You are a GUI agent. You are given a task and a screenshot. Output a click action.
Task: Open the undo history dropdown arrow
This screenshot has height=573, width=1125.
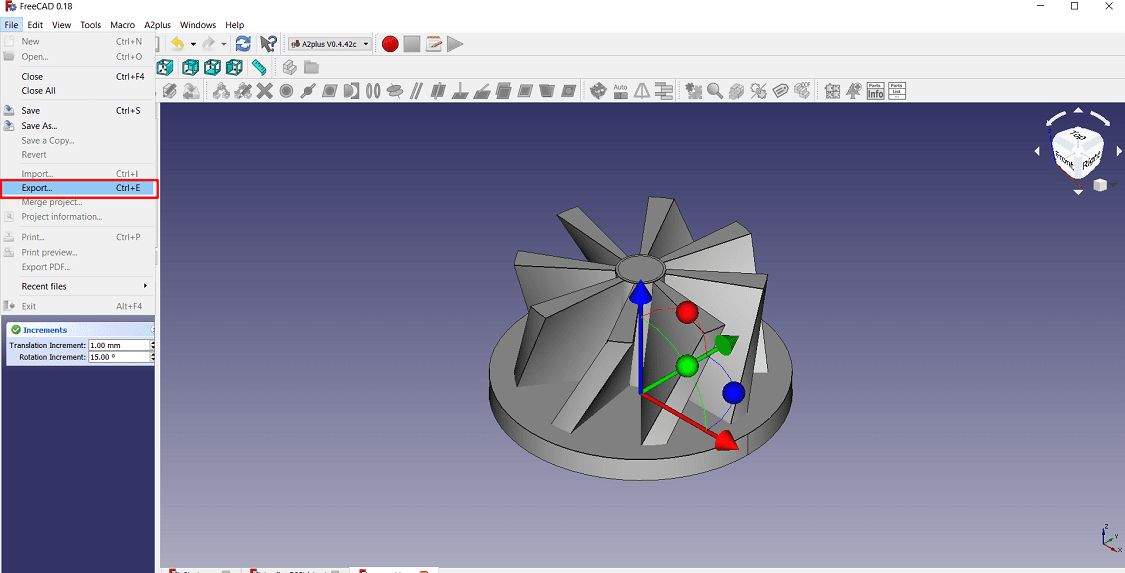click(193, 44)
